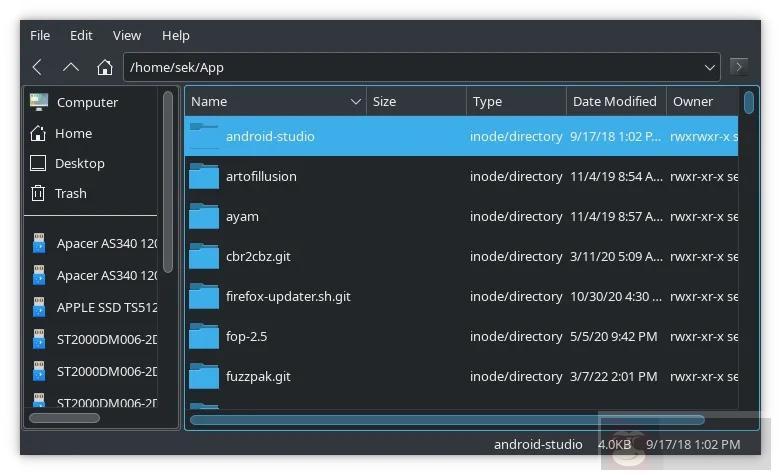The height and width of the screenshot is (475, 781).
Task: Select the ayam folder name
Action: tap(242, 217)
